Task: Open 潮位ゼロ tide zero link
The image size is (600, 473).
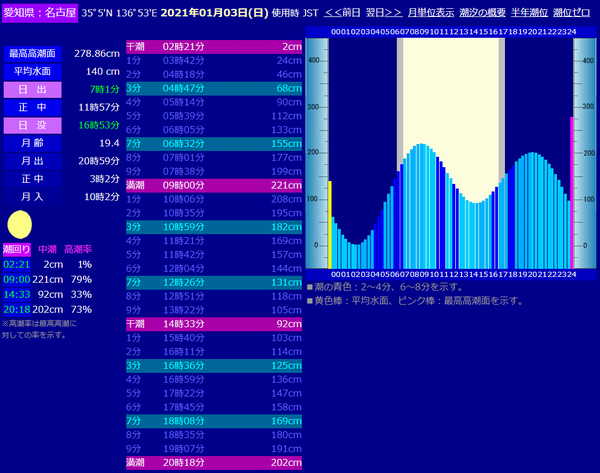Action: (571, 13)
